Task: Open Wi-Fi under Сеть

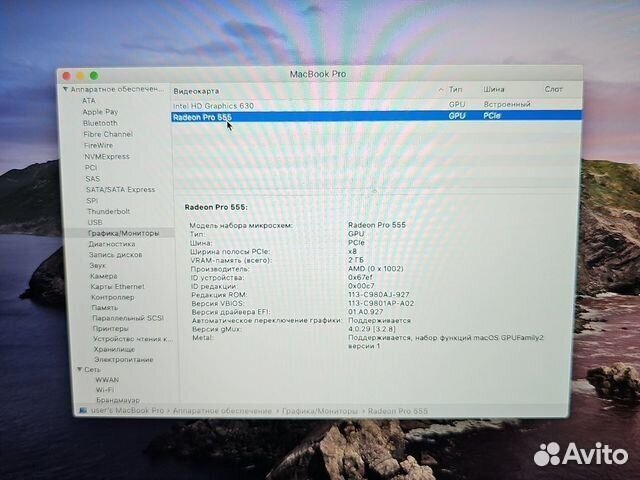Action: pyautogui.click(x=104, y=390)
